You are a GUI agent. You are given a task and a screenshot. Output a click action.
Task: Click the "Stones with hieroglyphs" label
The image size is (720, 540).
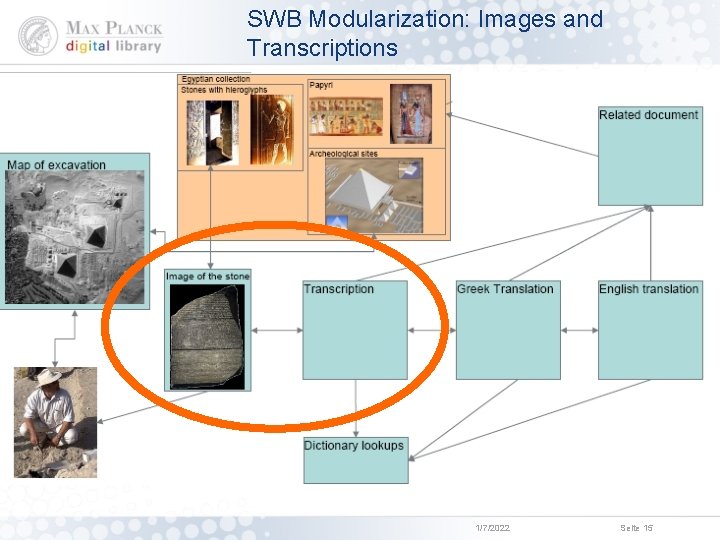[x=224, y=90]
